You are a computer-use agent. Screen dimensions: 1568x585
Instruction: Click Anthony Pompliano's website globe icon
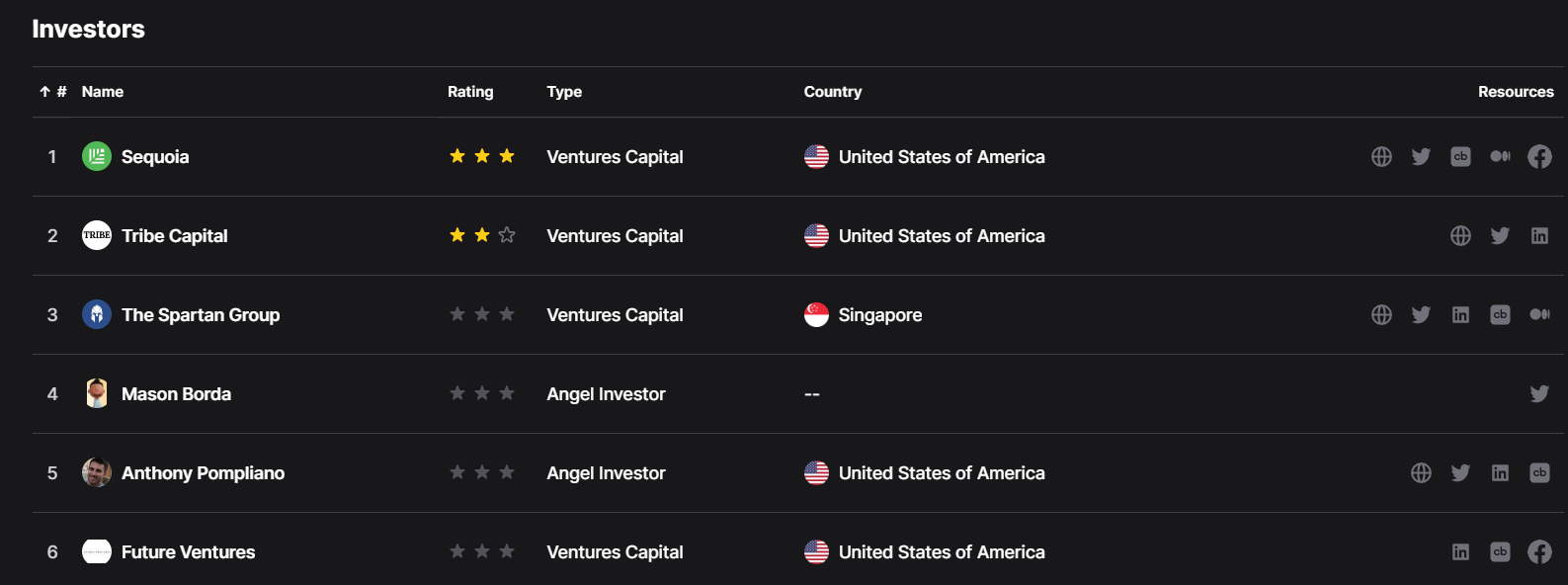click(1421, 473)
